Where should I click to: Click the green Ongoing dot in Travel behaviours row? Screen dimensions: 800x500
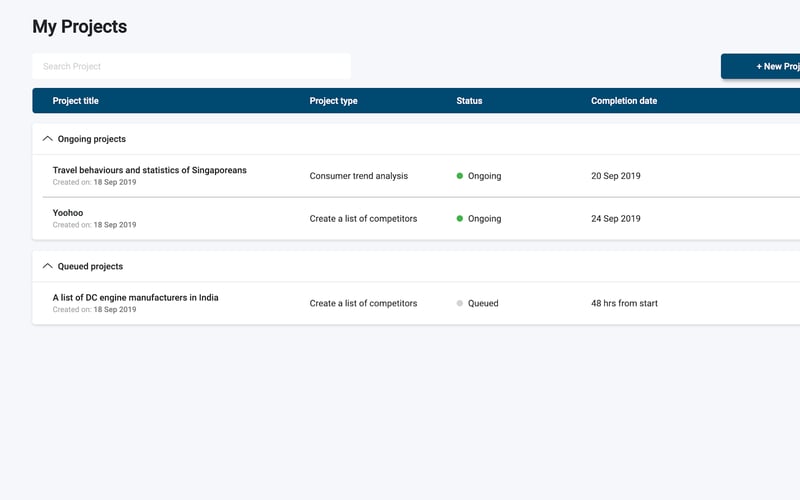tap(460, 176)
